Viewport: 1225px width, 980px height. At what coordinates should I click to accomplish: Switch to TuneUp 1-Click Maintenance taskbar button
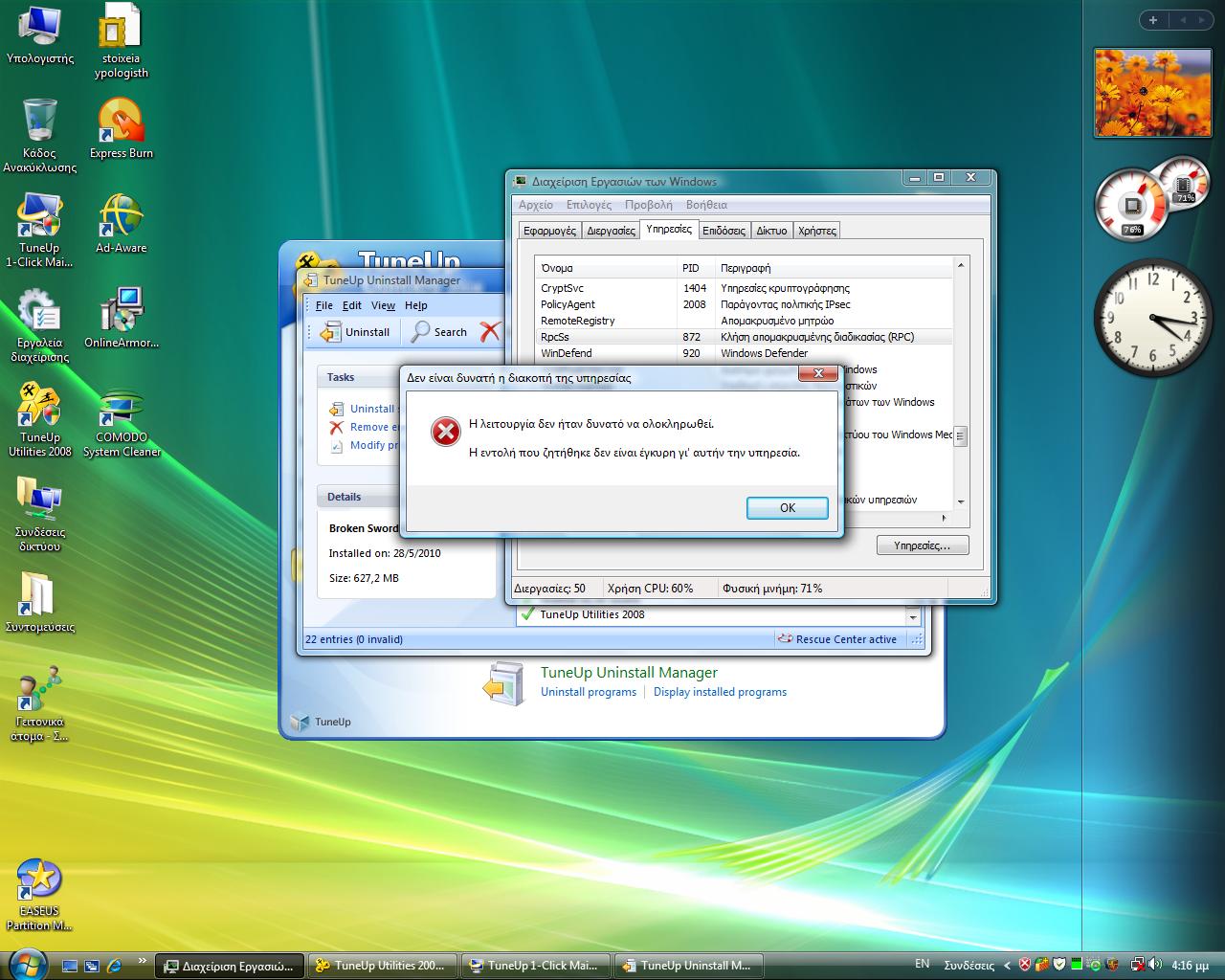pos(535,966)
